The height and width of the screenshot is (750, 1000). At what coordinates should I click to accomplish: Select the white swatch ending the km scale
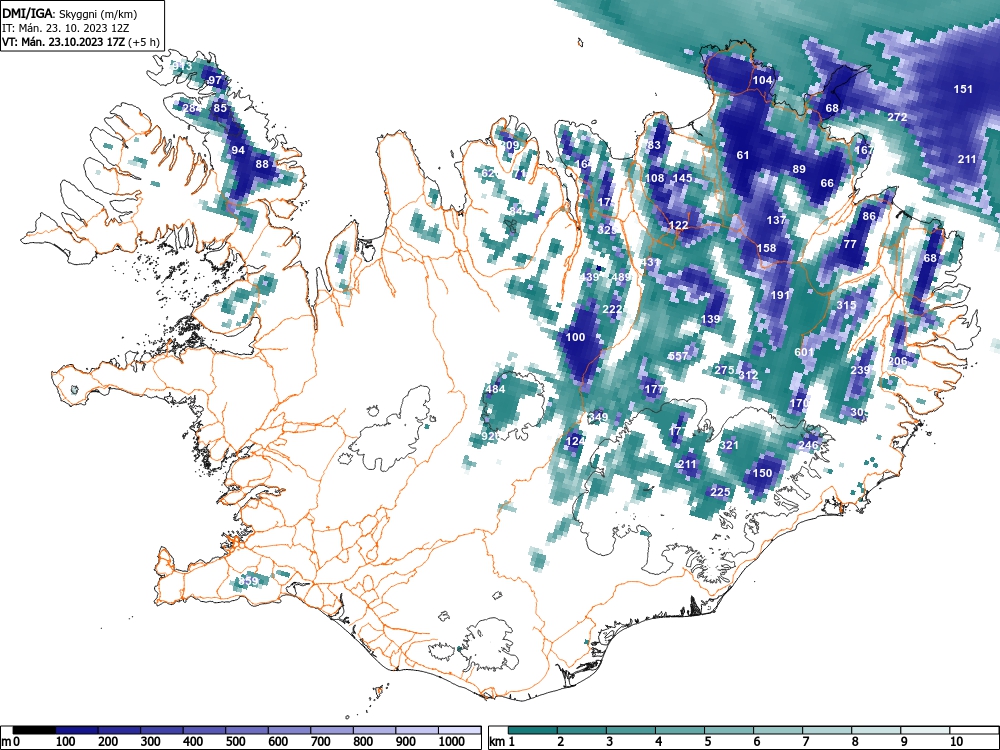click(973, 730)
